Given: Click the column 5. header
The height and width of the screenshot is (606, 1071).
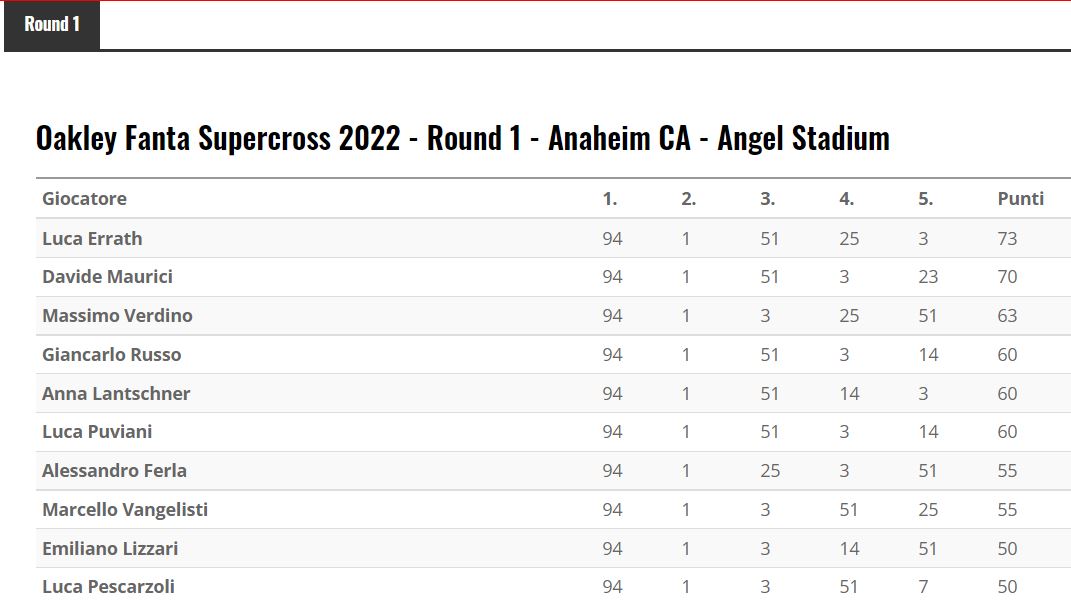Looking at the screenshot, I should point(925,199).
